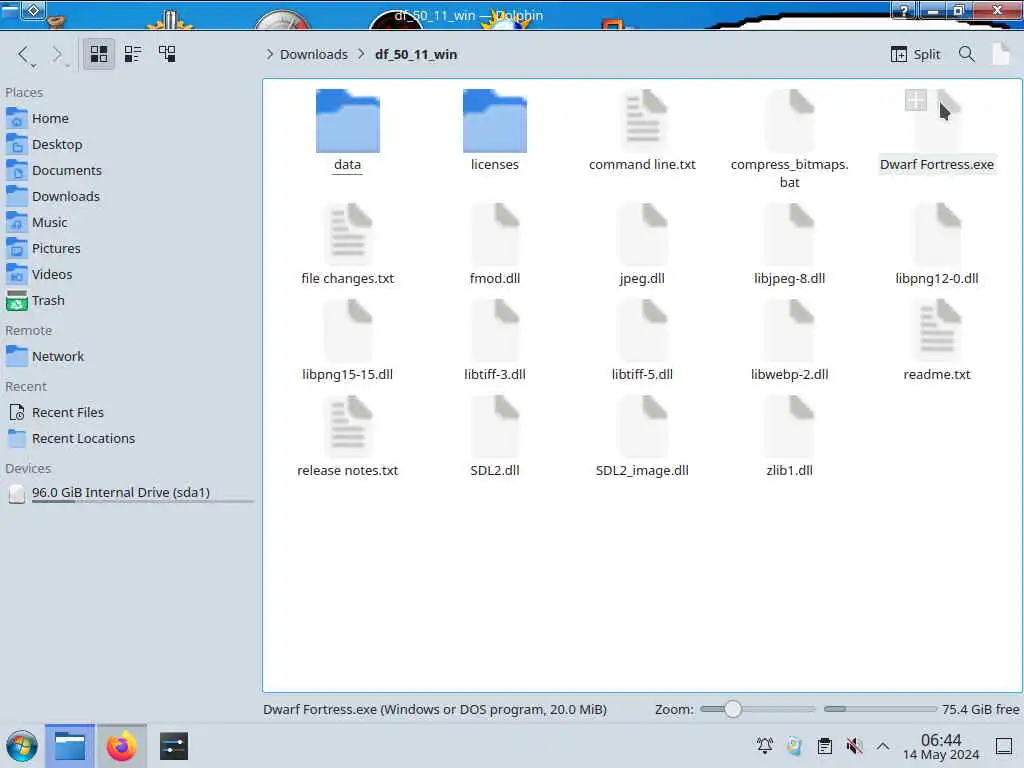Select fmod.dll file icon

pyautogui.click(x=494, y=235)
